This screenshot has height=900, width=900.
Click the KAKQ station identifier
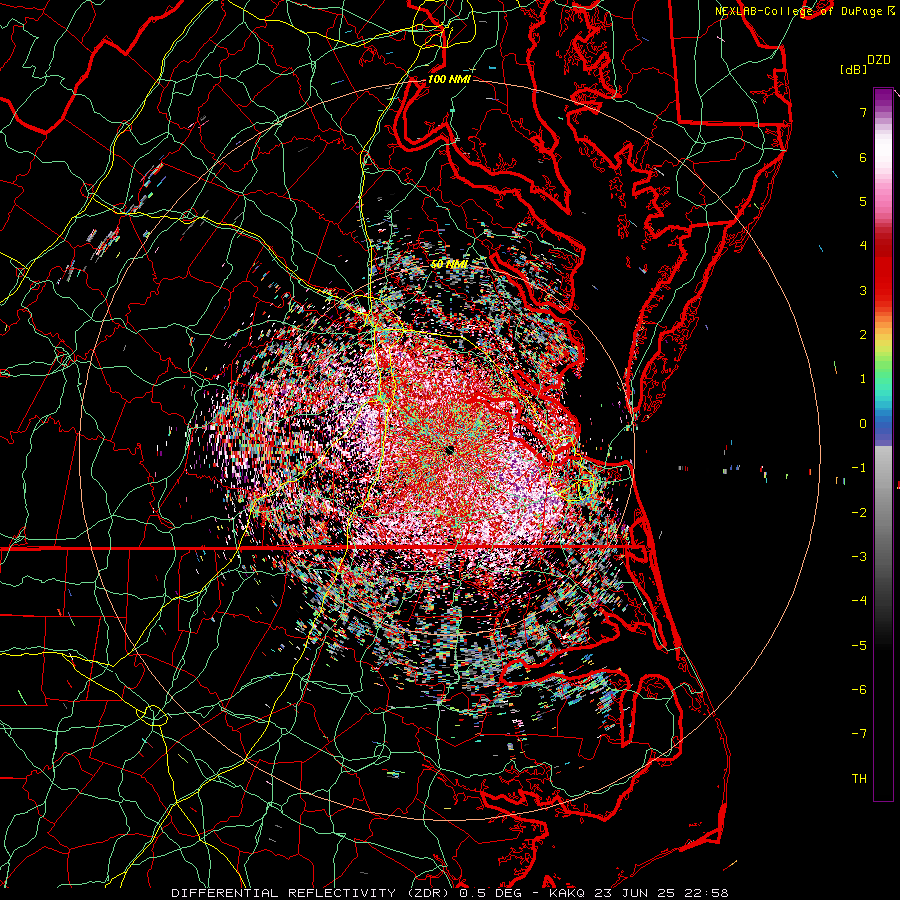[x=567, y=893]
